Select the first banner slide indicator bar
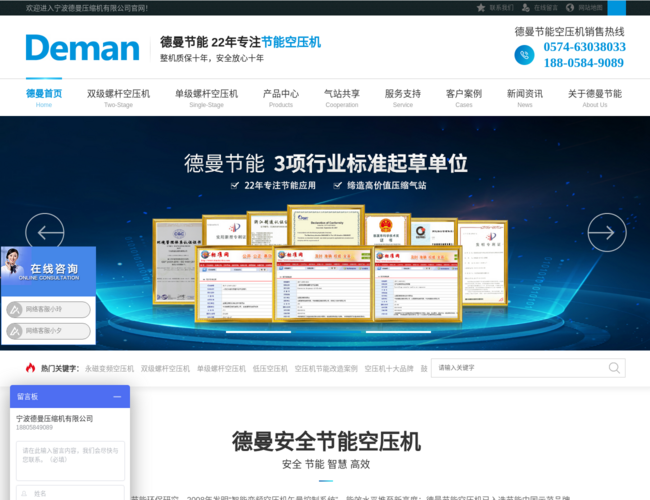The height and width of the screenshot is (500, 650). 258,332
